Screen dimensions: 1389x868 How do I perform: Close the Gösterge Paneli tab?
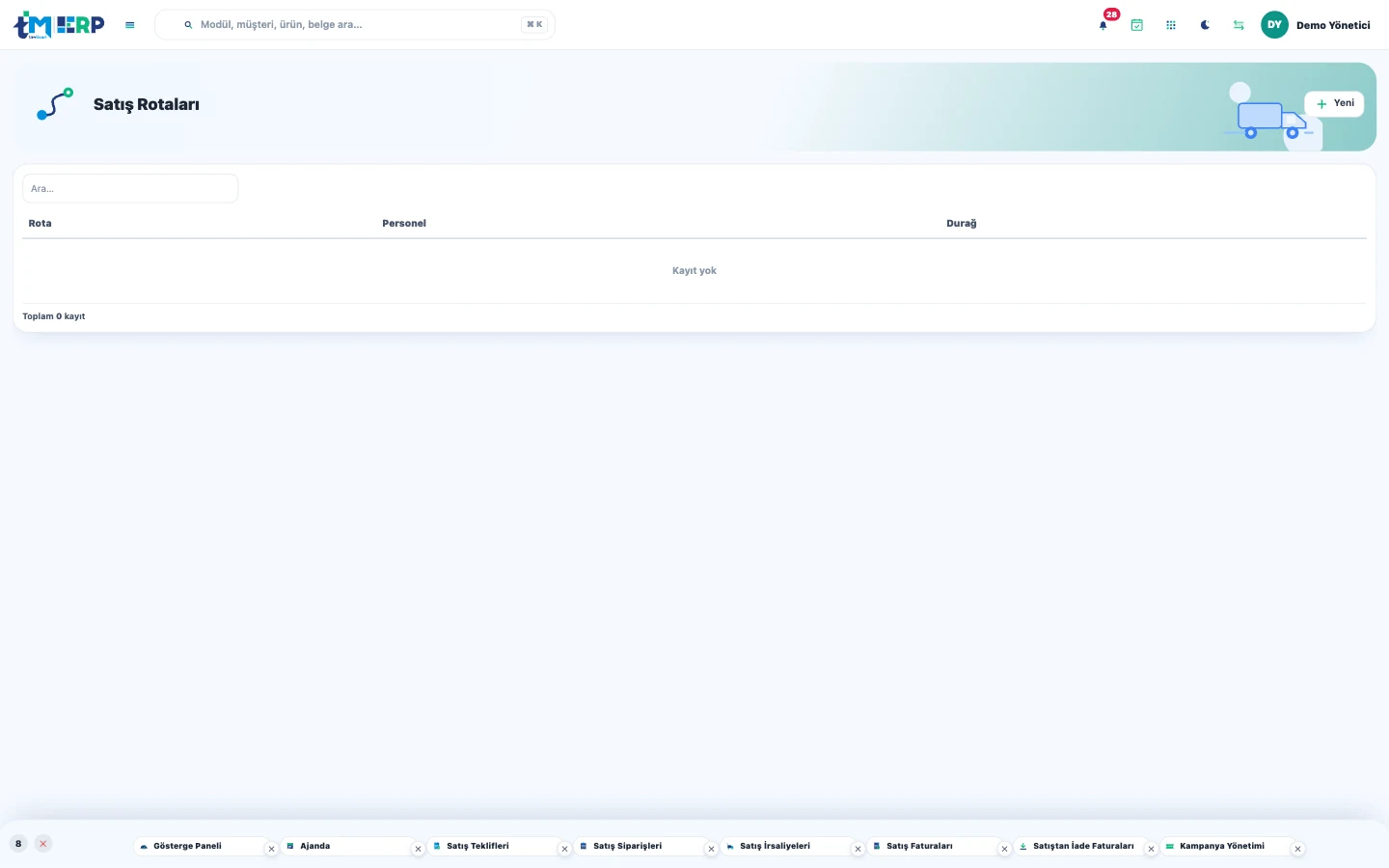coord(272,850)
